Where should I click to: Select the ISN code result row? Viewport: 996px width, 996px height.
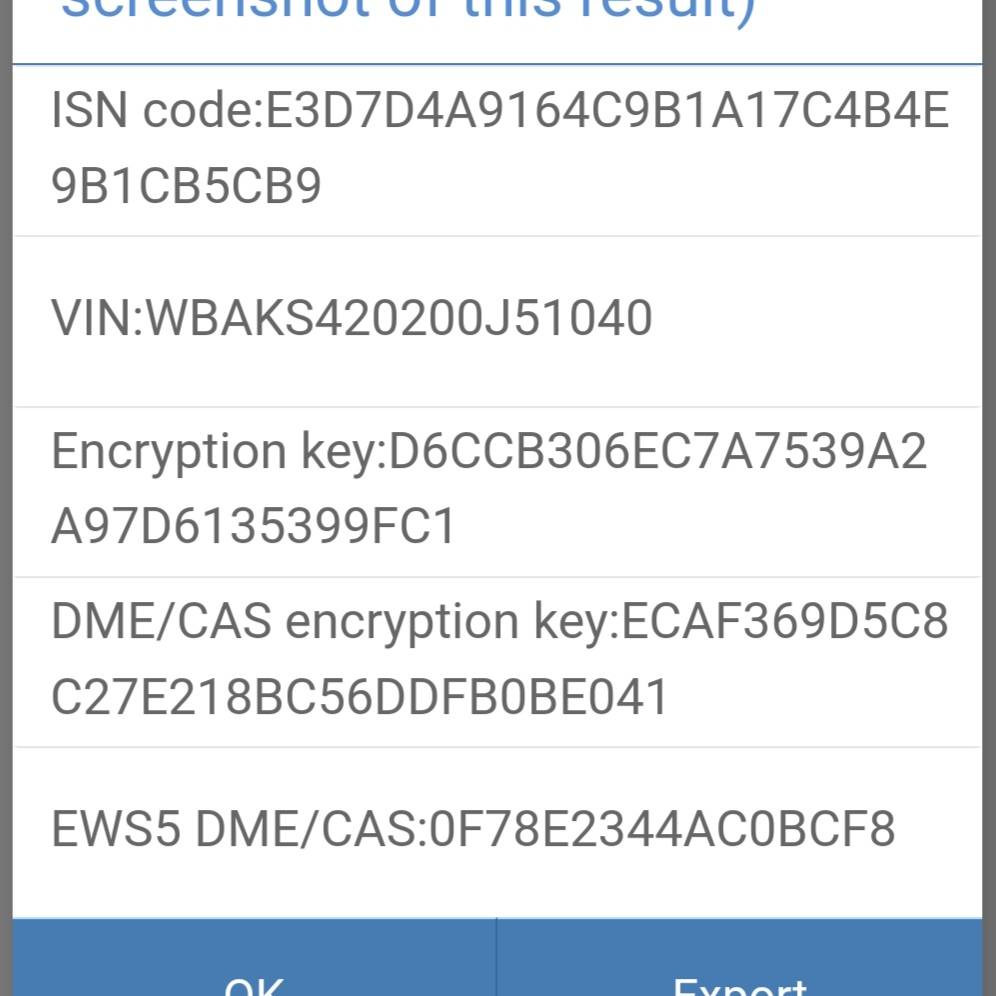click(497, 151)
